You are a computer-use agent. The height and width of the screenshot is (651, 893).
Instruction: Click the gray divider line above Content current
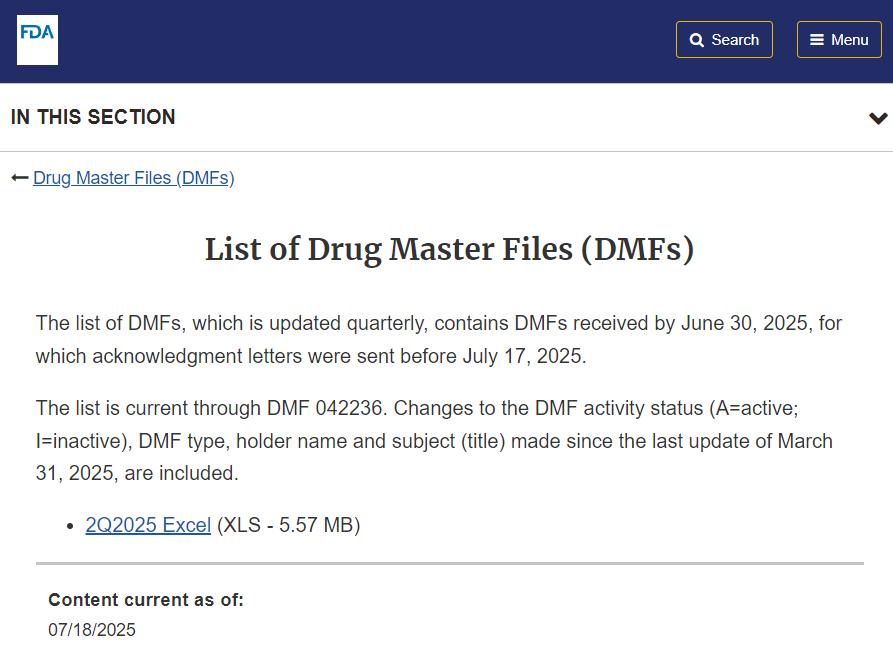click(449, 563)
